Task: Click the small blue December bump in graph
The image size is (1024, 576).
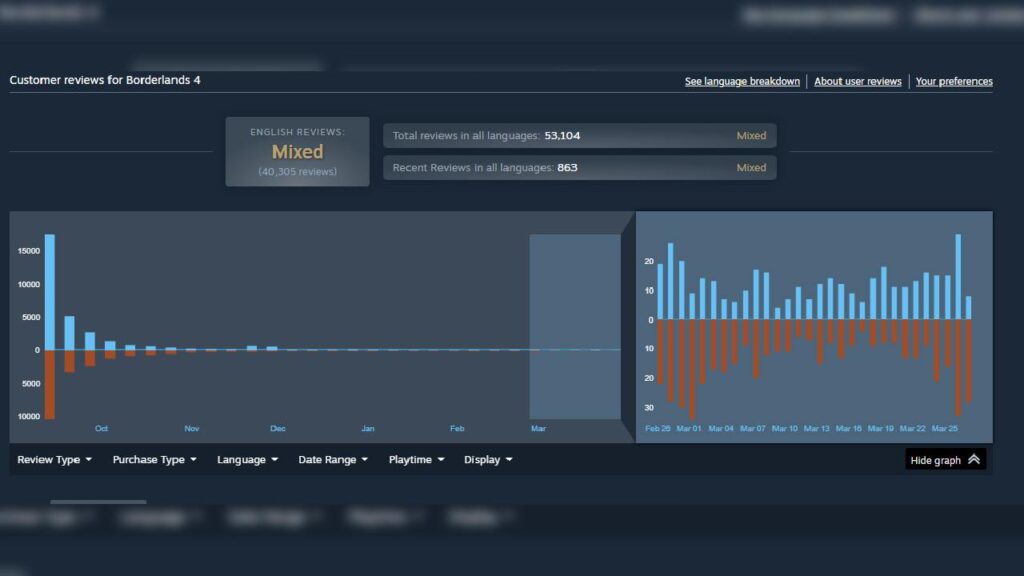Action: coord(252,348)
